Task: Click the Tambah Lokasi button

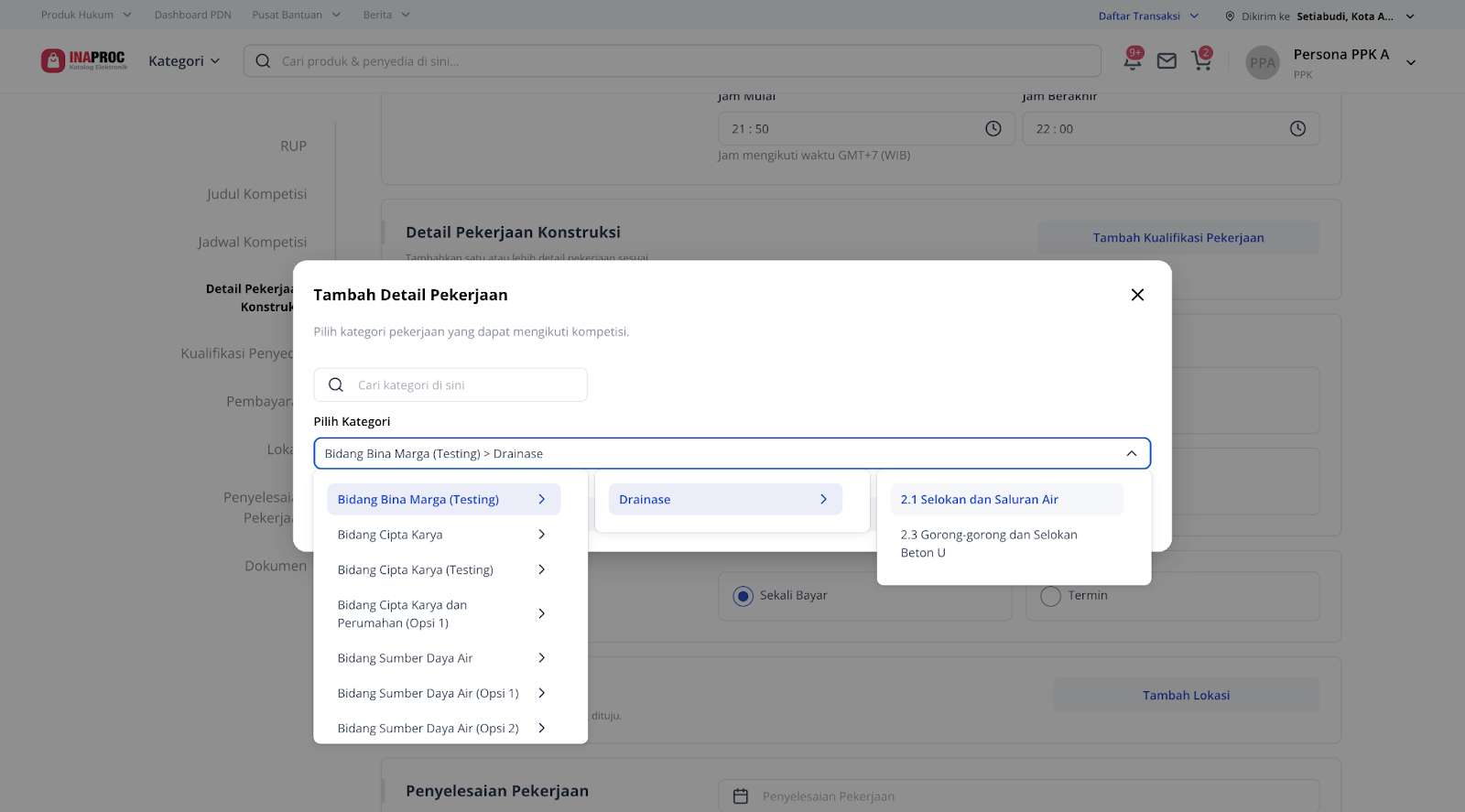Action: [x=1186, y=696]
